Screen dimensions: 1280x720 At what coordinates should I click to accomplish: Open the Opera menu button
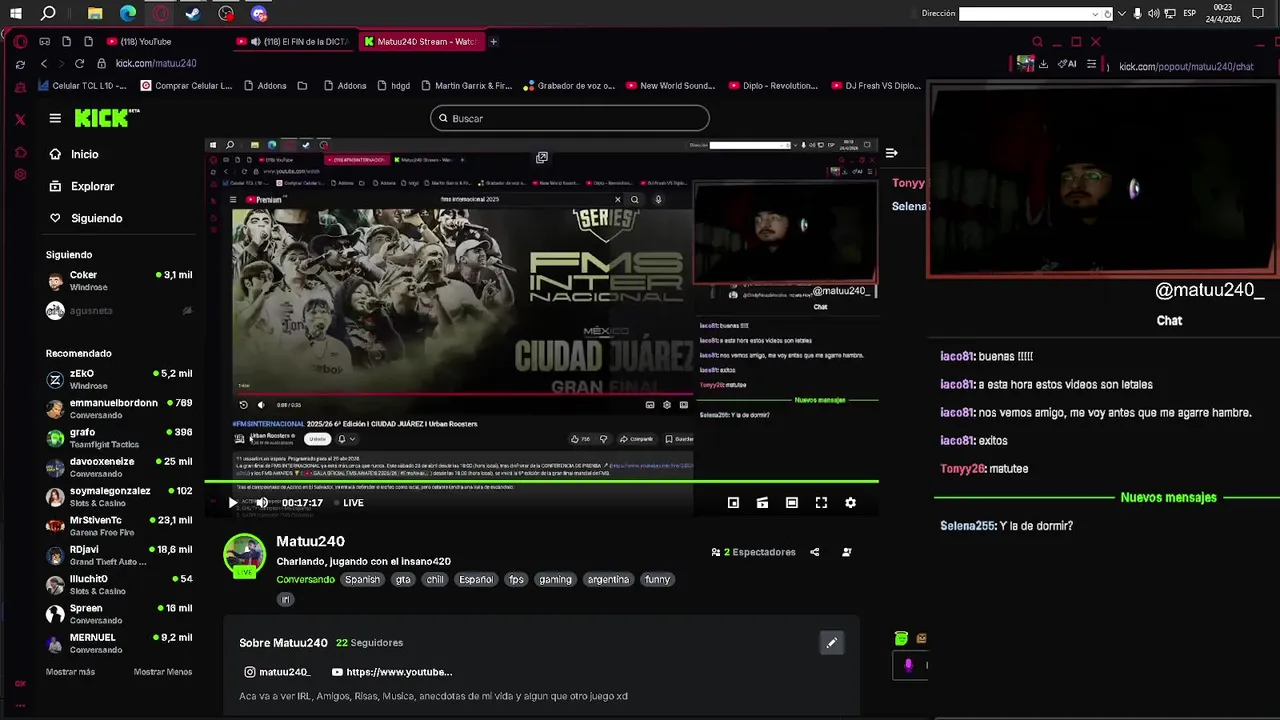point(20,42)
